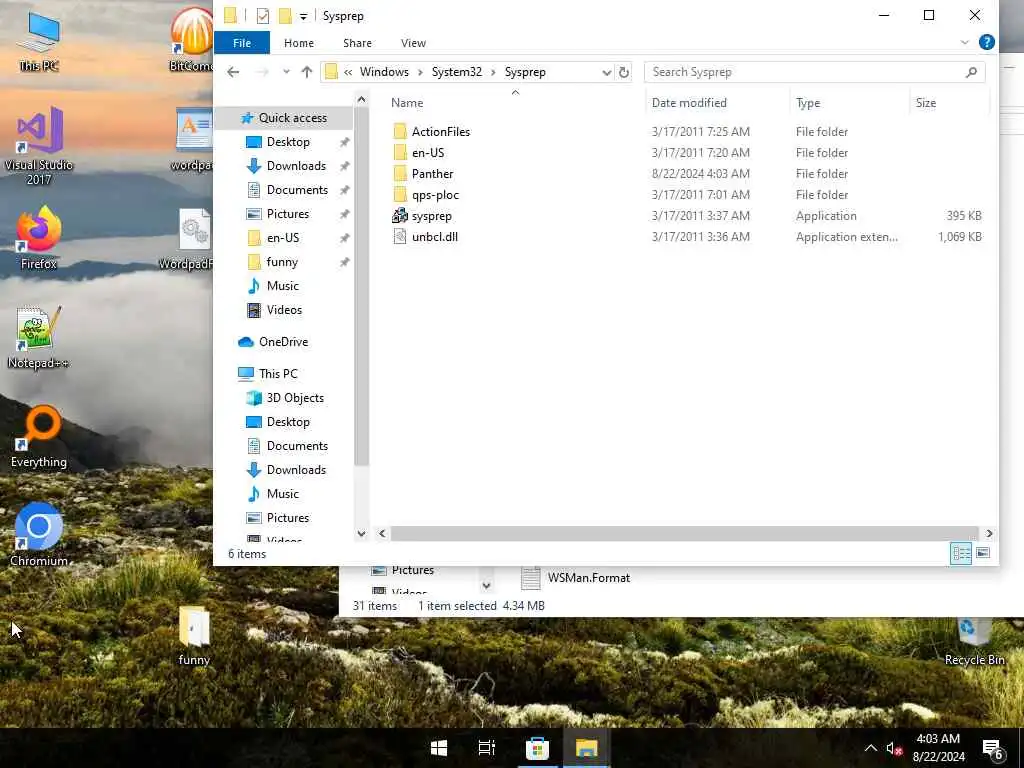1024x768 pixels.
Task: Open recent locations dropdown arrow
Action: coord(286,72)
